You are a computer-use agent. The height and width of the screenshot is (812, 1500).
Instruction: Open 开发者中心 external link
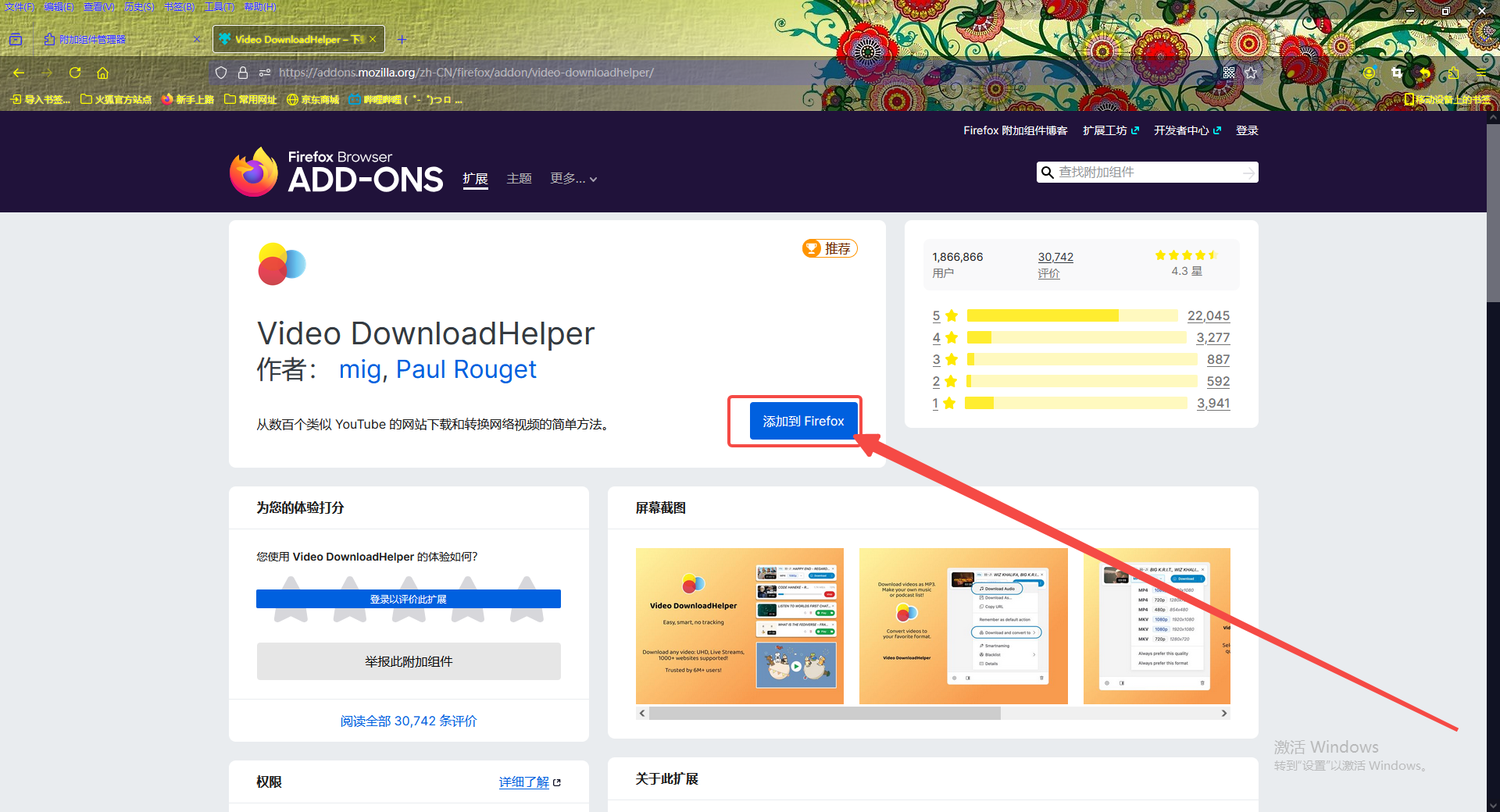[x=1187, y=130]
